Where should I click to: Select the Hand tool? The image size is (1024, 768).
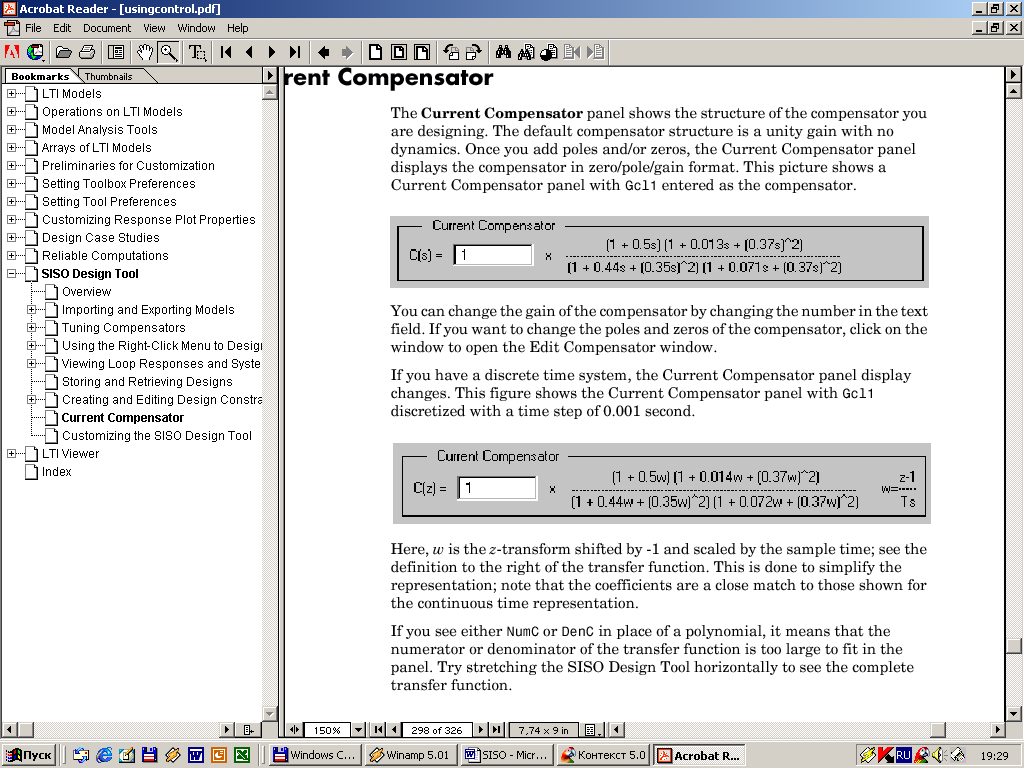point(145,52)
